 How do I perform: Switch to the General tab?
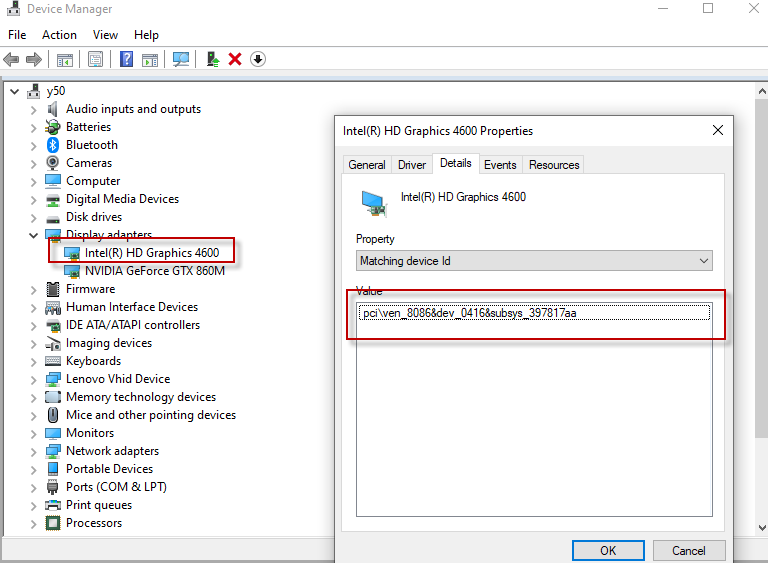pyautogui.click(x=367, y=165)
